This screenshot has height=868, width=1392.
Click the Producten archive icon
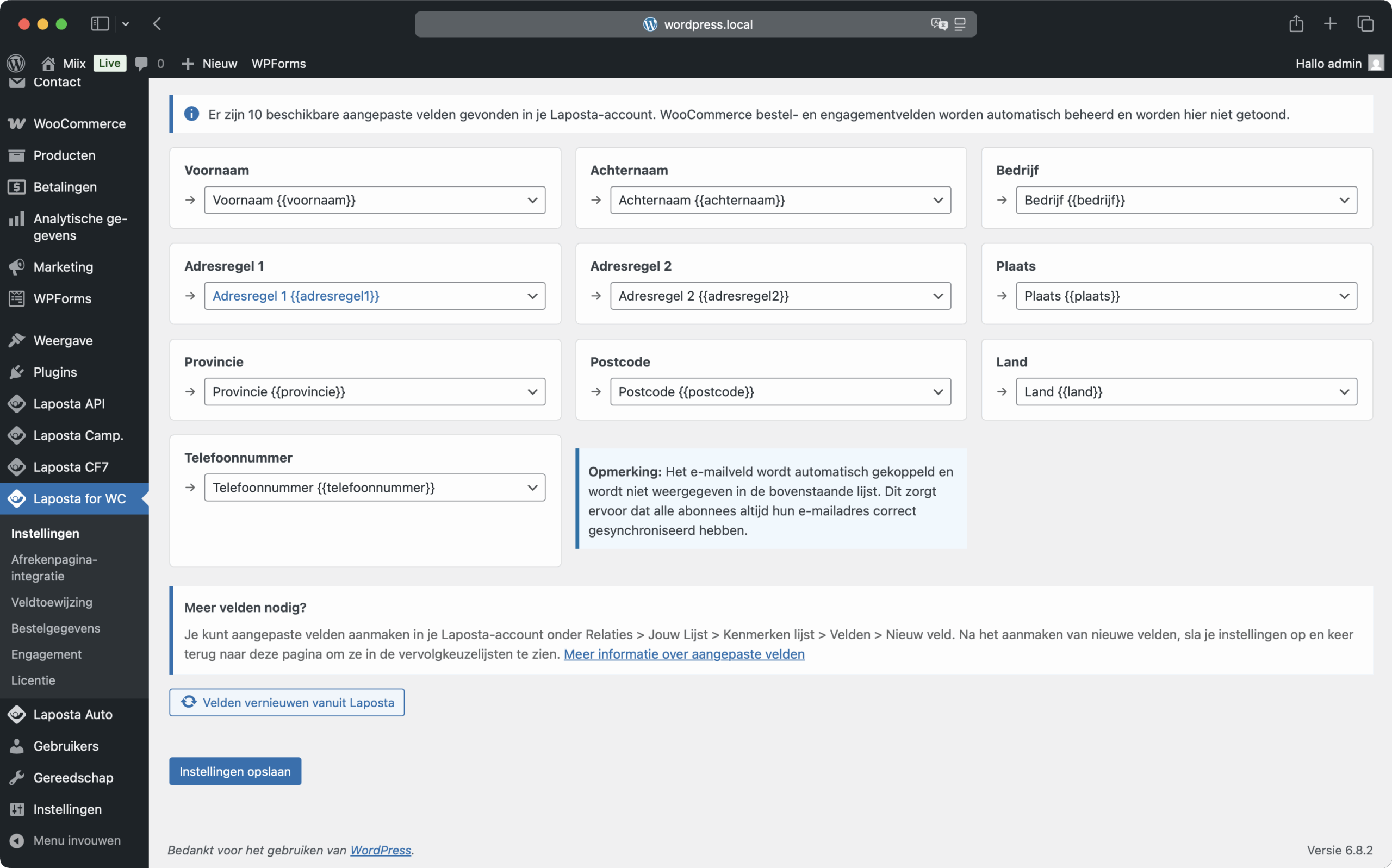tap(17, 155)
